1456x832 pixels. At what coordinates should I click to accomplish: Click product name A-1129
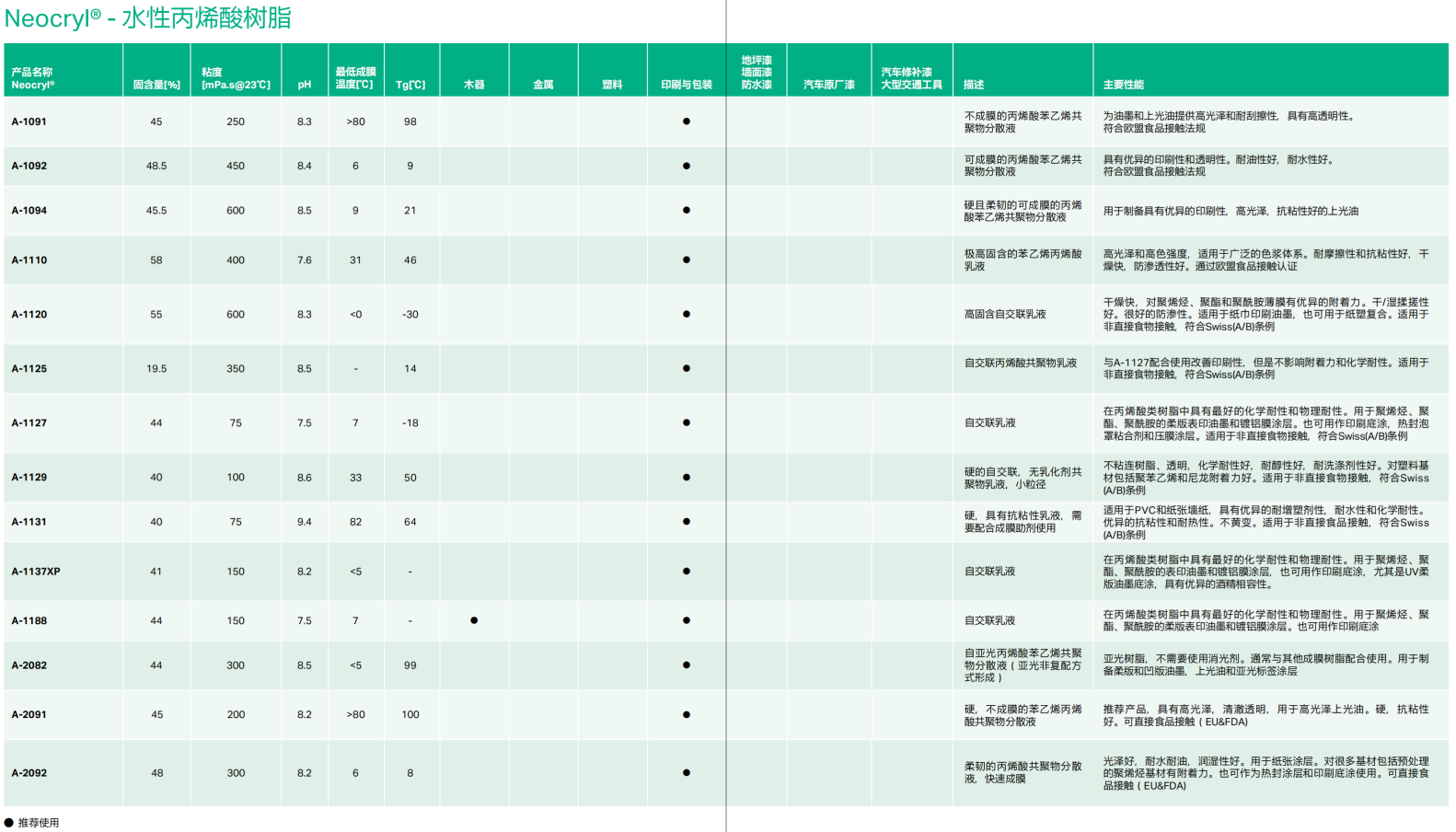pos(29,478)
